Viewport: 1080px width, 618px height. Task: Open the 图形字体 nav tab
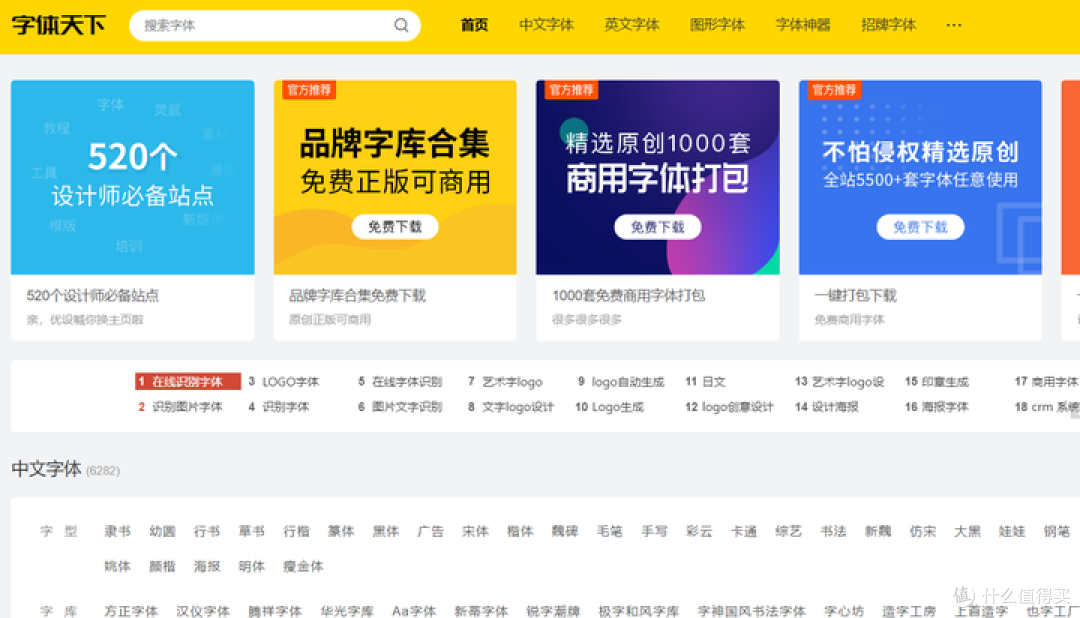point(717,25)
